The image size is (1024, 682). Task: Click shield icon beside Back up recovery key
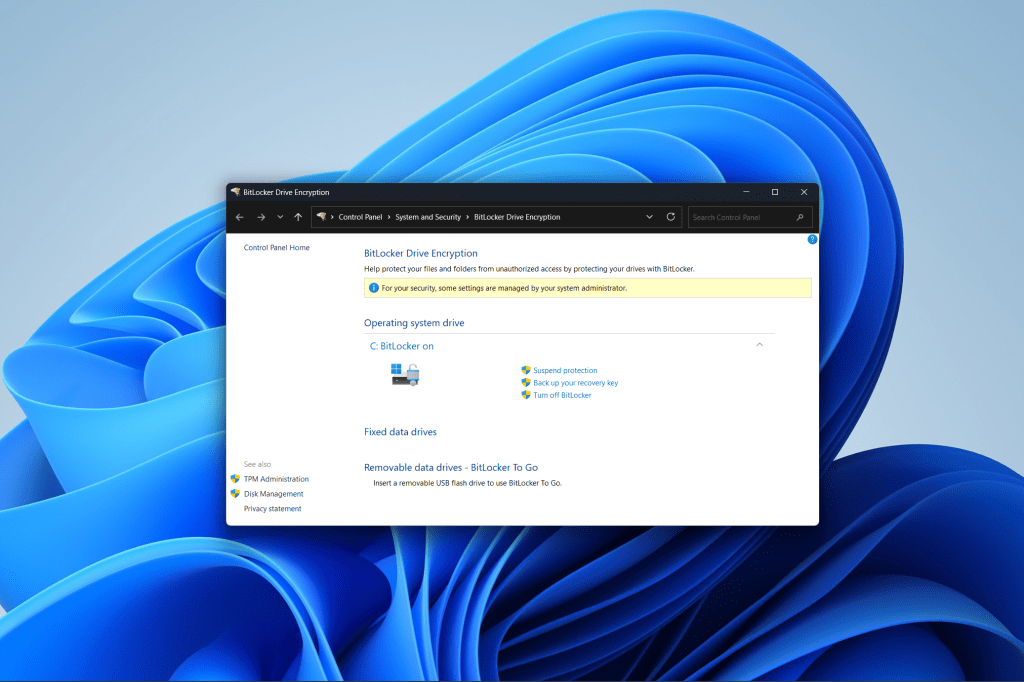pos(526,383)
